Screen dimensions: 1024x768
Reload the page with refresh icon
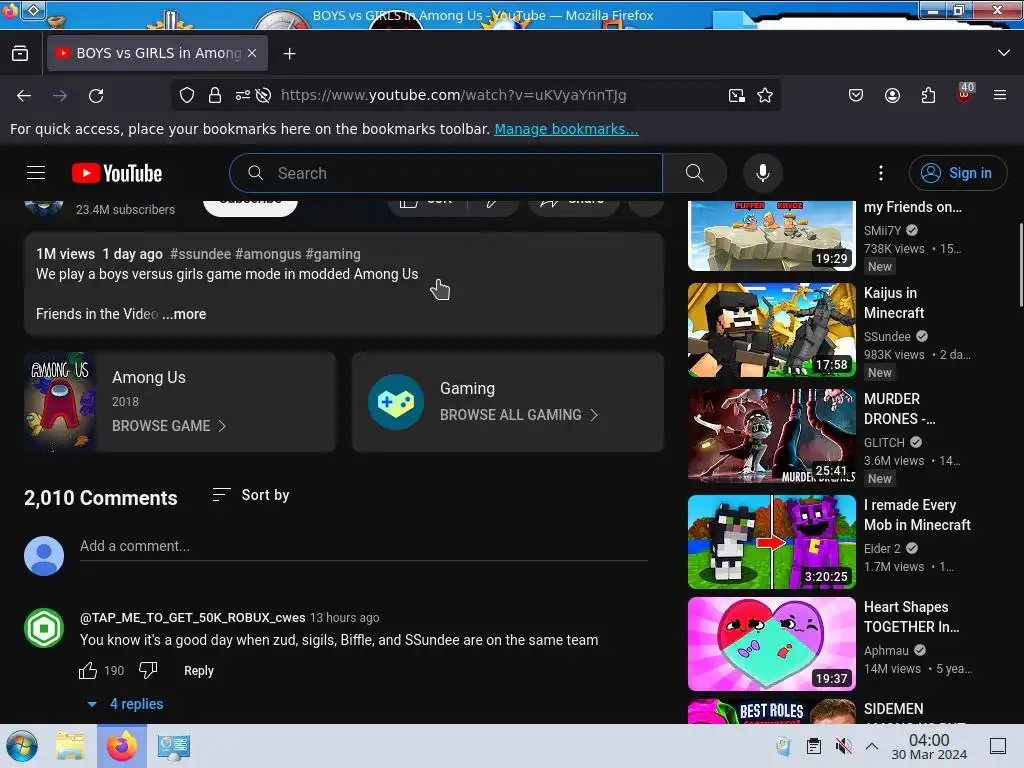96,95
